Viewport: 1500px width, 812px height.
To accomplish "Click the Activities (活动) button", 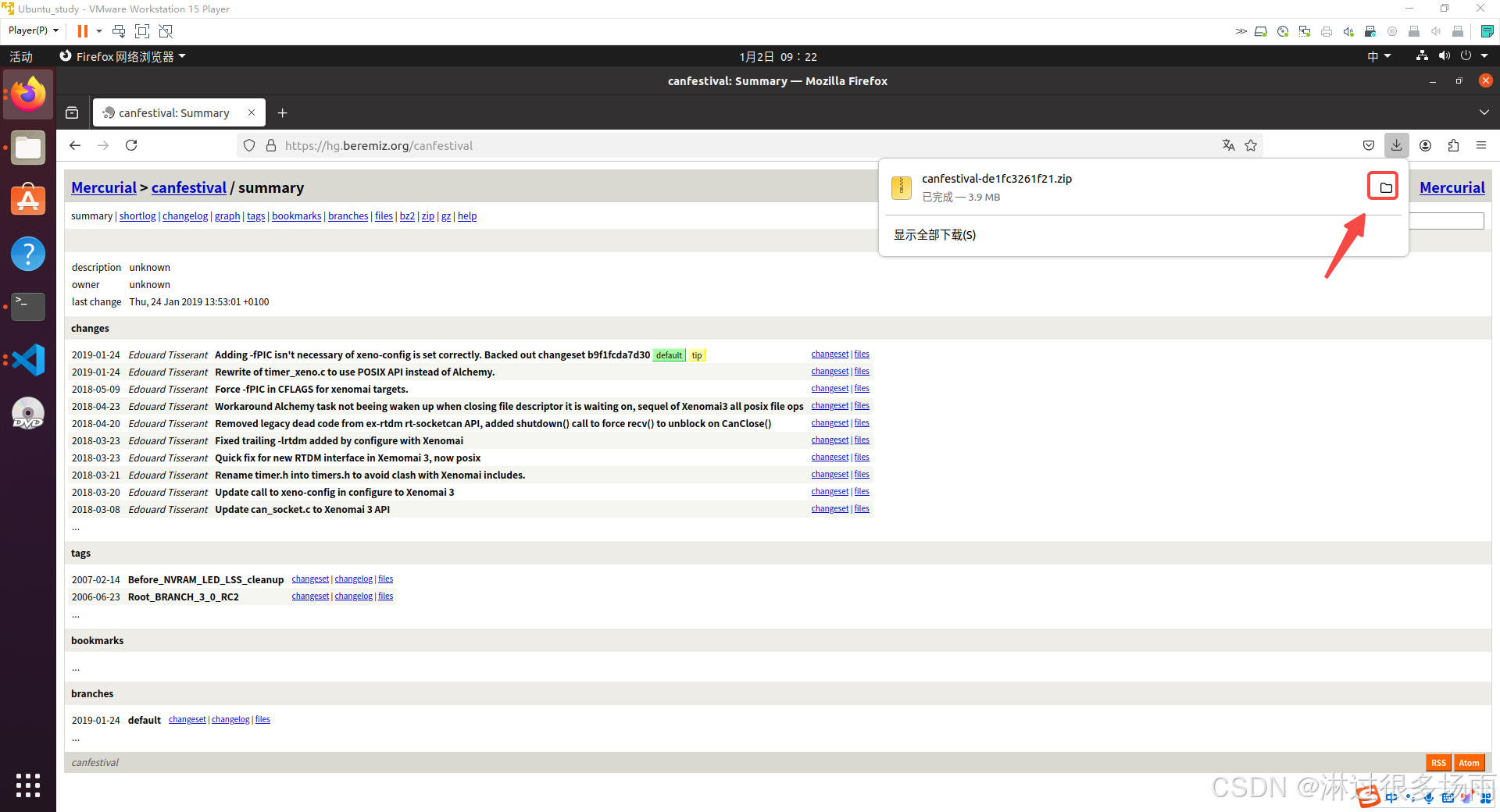I will tap(21, 56).
